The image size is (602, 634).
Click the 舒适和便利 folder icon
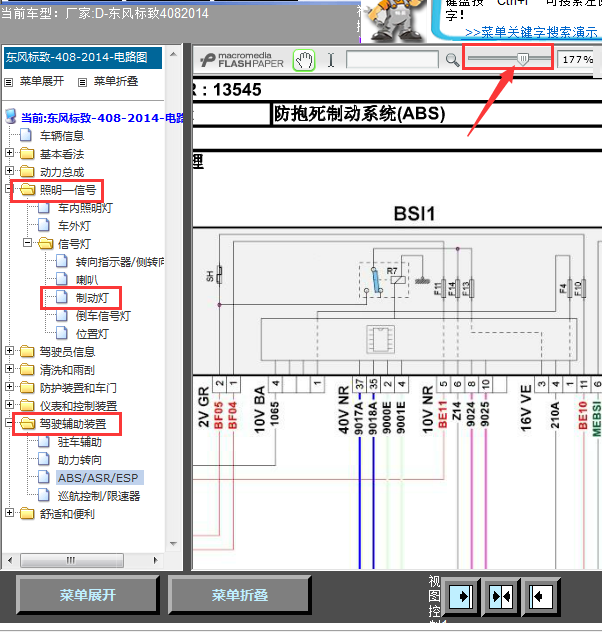pyautogui.click(x=27, y=514)
